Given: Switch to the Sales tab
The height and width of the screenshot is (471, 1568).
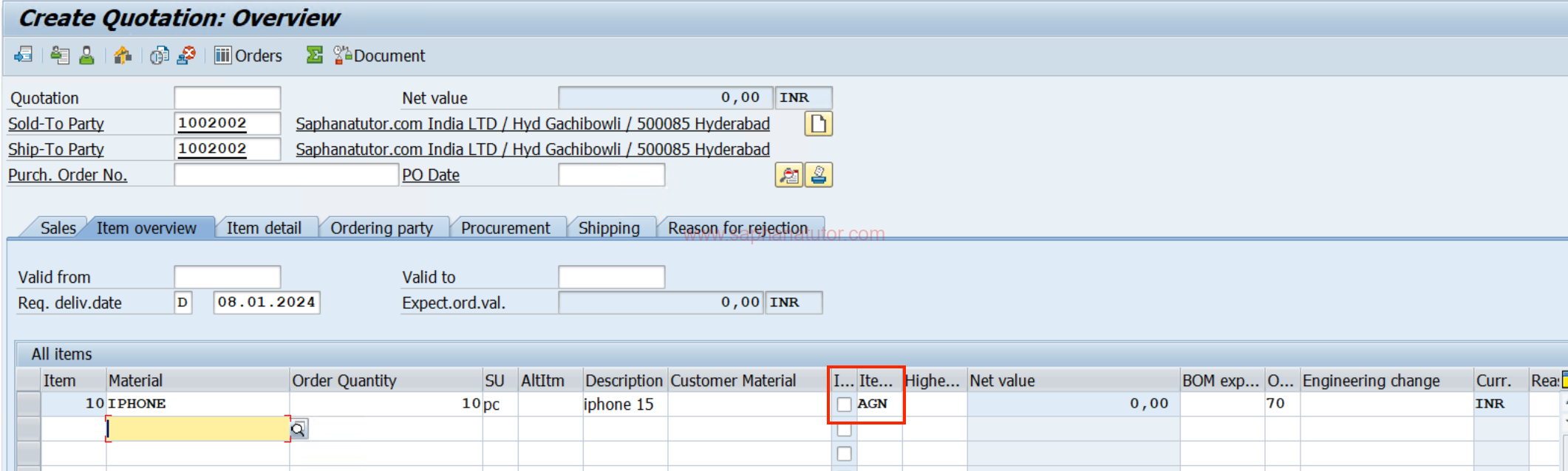Looking at the screenshot, I should [58, 228].
